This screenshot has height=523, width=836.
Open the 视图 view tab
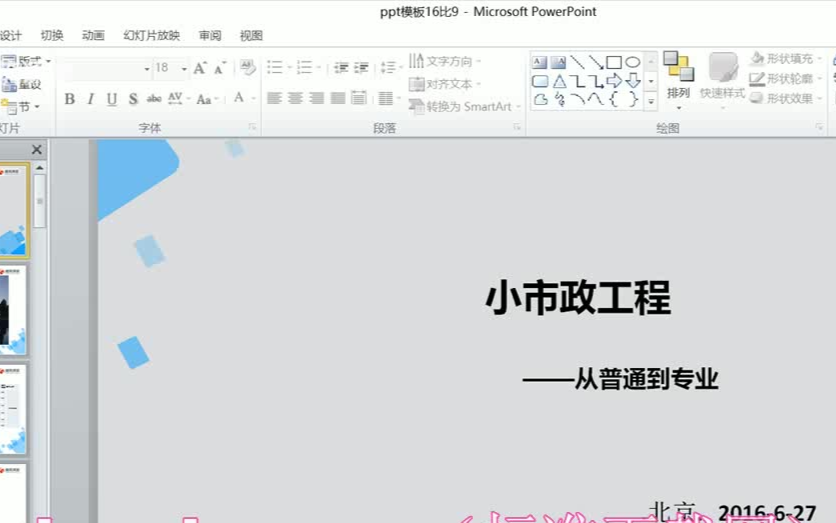click(x=251, y=36)
